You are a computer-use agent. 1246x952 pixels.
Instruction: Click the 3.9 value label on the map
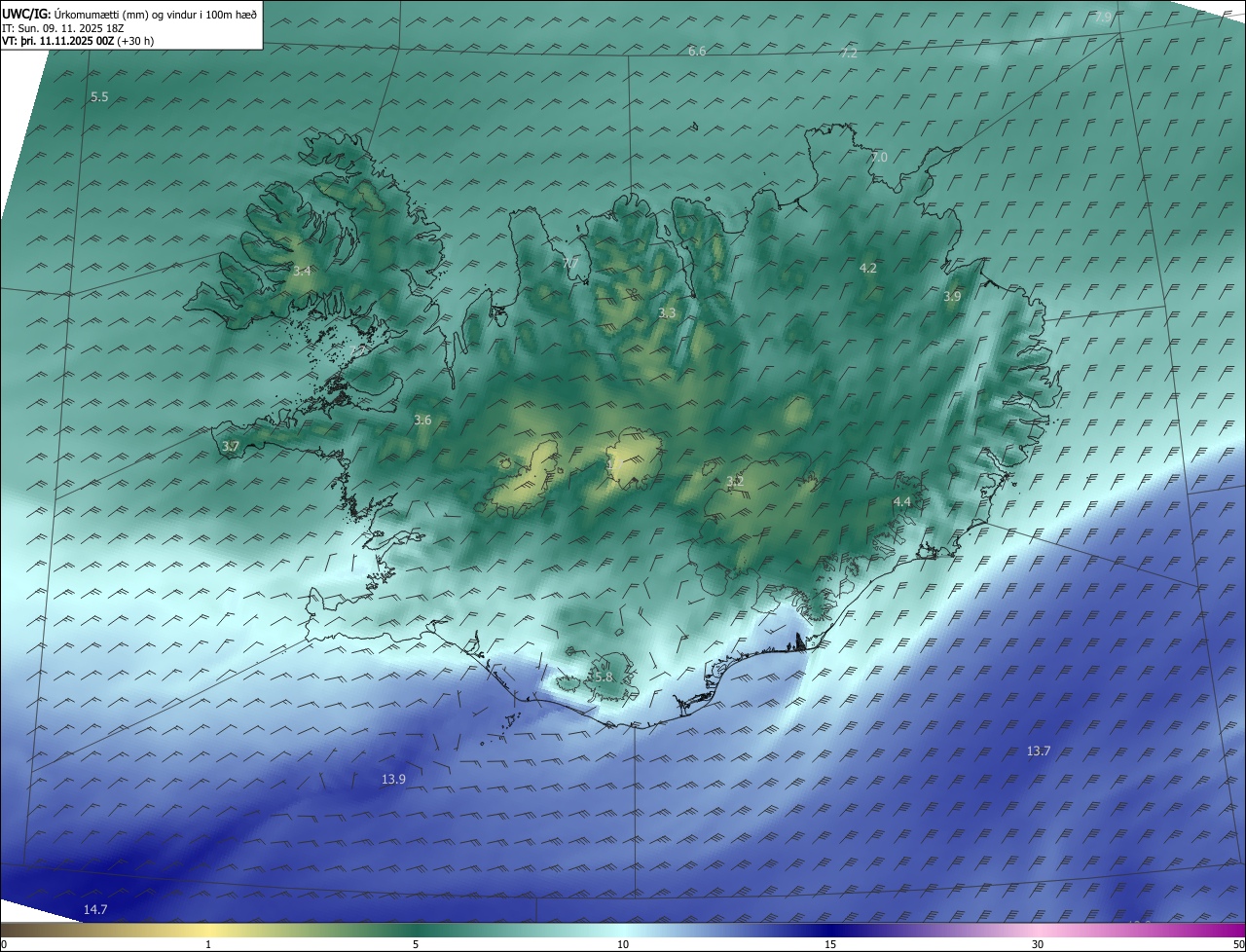click(x=952, y=296)
